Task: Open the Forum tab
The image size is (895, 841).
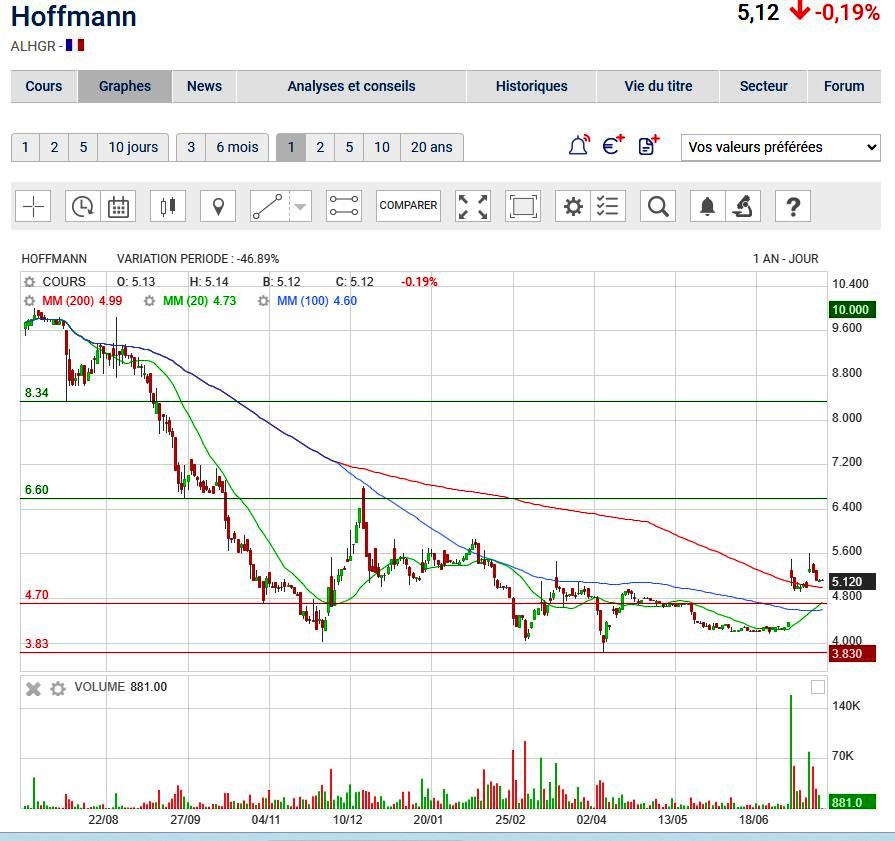Action: [x=844, y=86]
